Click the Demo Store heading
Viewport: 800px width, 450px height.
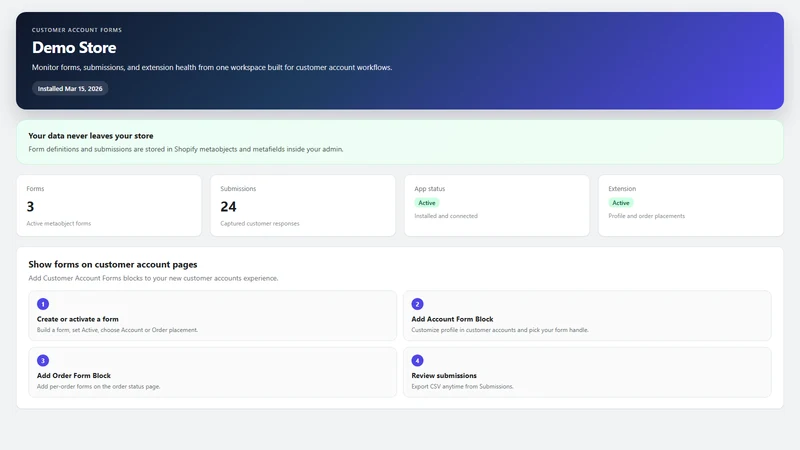pyautogui.click(x=74, y=47)
